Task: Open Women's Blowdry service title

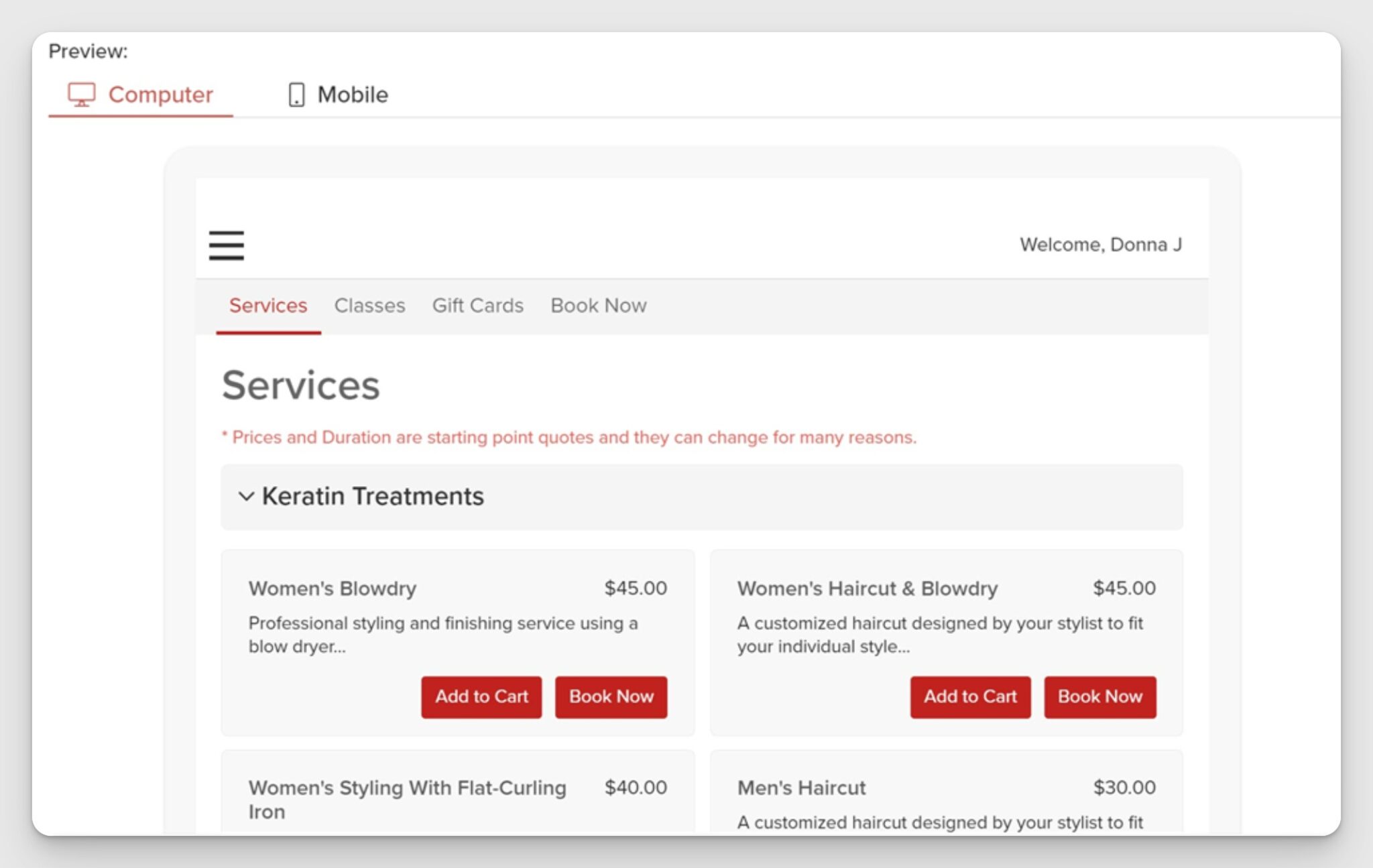Action: coord(332,588)
